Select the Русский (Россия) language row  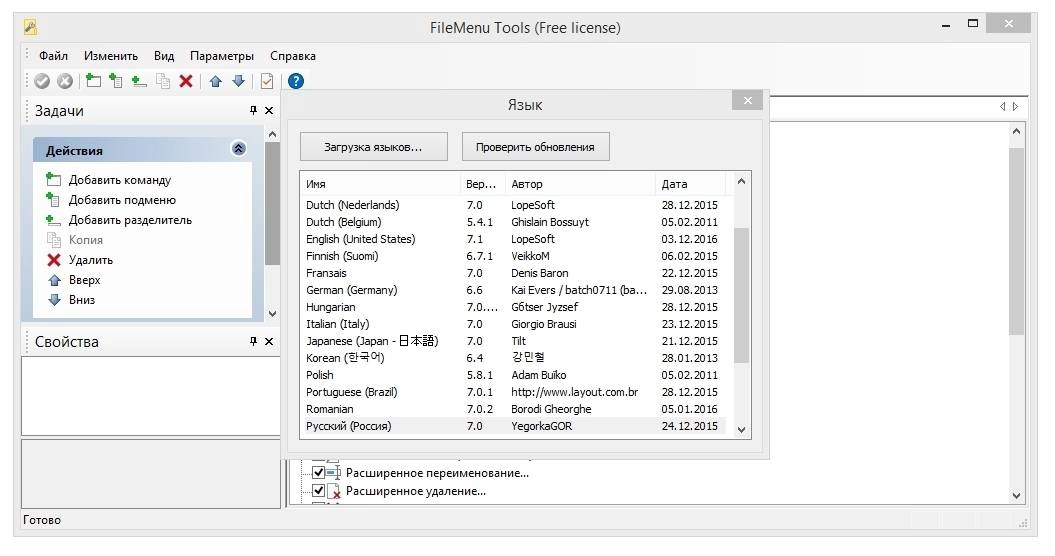(516, 426)
